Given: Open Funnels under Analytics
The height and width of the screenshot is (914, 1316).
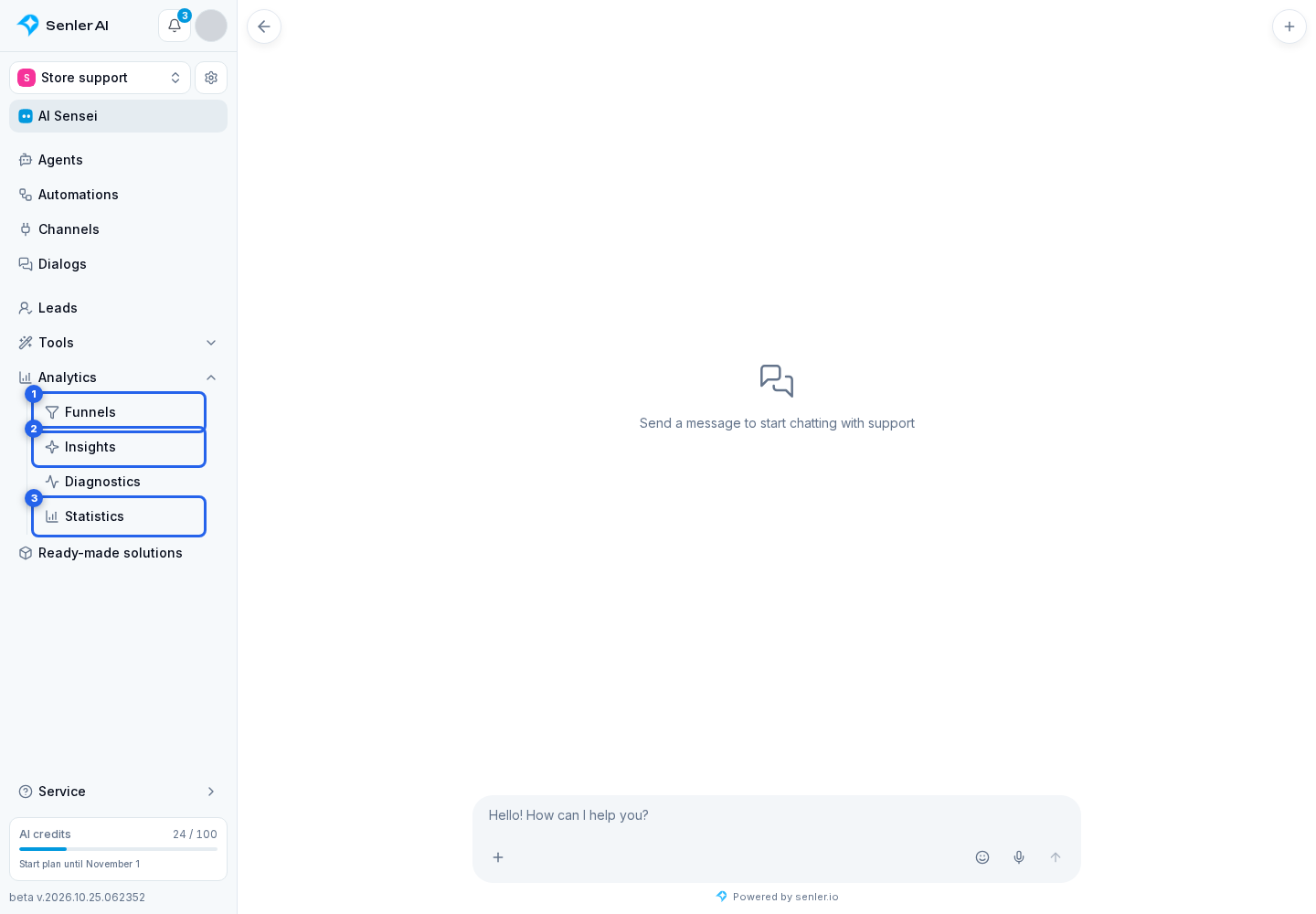Looking at the screenshot, I should tap(119, 412).
